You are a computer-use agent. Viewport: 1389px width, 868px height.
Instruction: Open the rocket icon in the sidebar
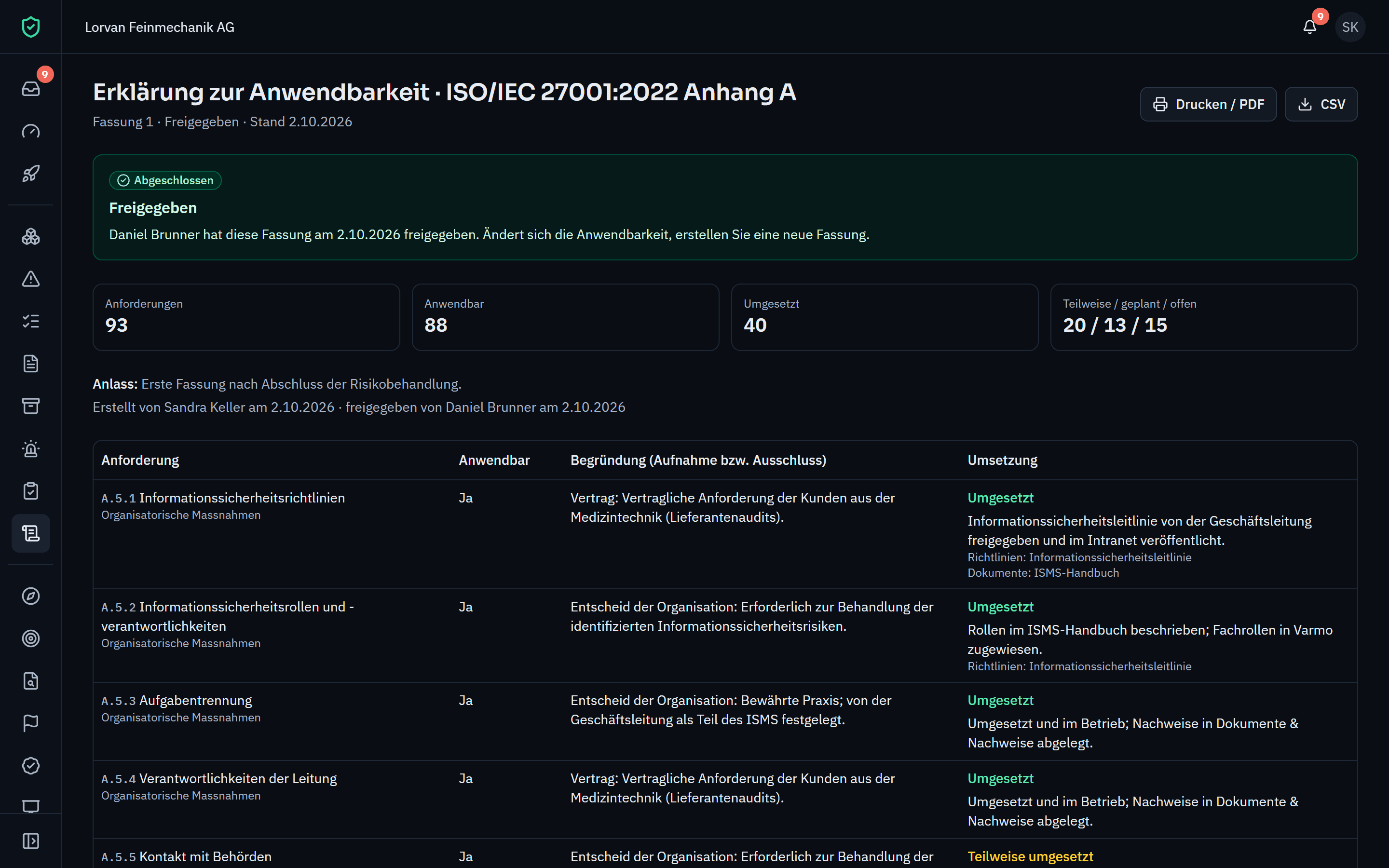tap(30, 174)
